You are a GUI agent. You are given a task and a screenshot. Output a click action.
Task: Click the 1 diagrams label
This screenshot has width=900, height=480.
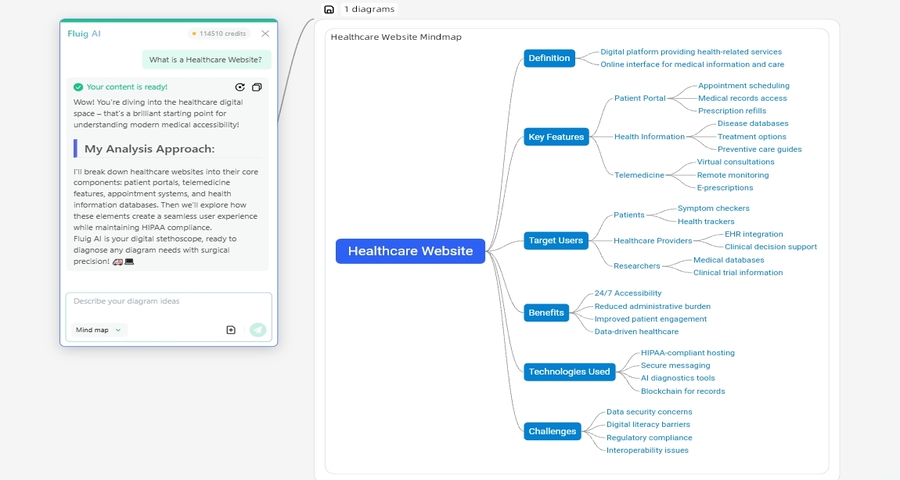369,9
